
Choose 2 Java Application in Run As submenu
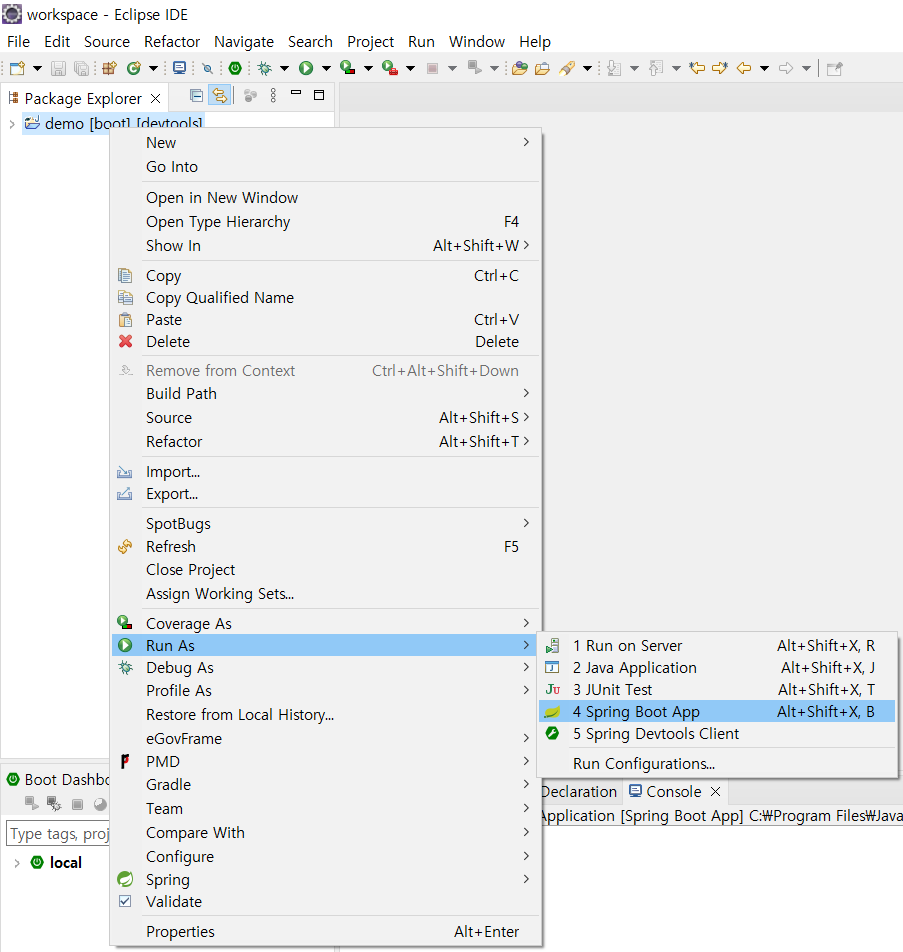[717, 668]
